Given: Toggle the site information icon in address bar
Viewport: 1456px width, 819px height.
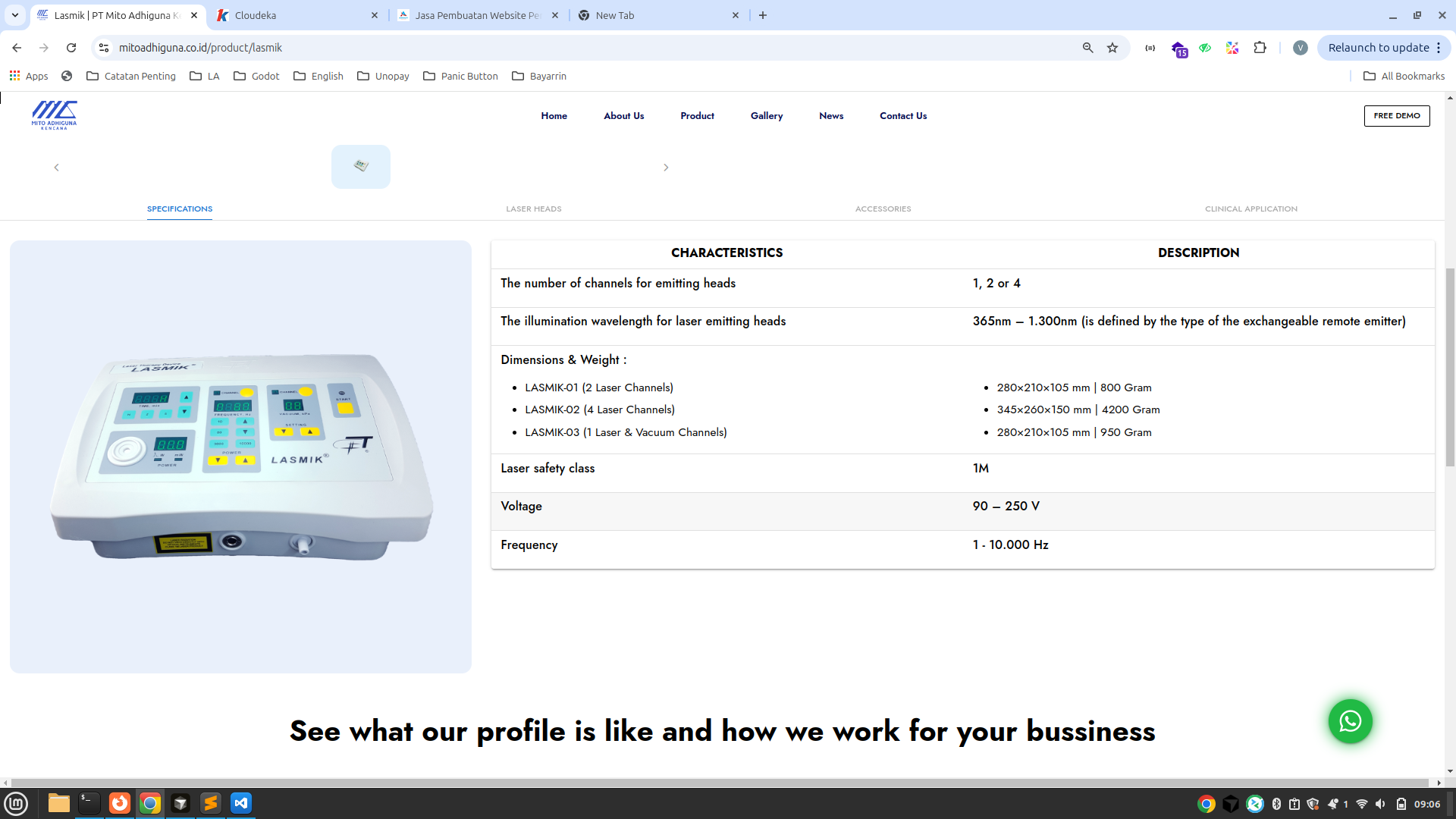Looking at the screenshot, I should point(103,47).
